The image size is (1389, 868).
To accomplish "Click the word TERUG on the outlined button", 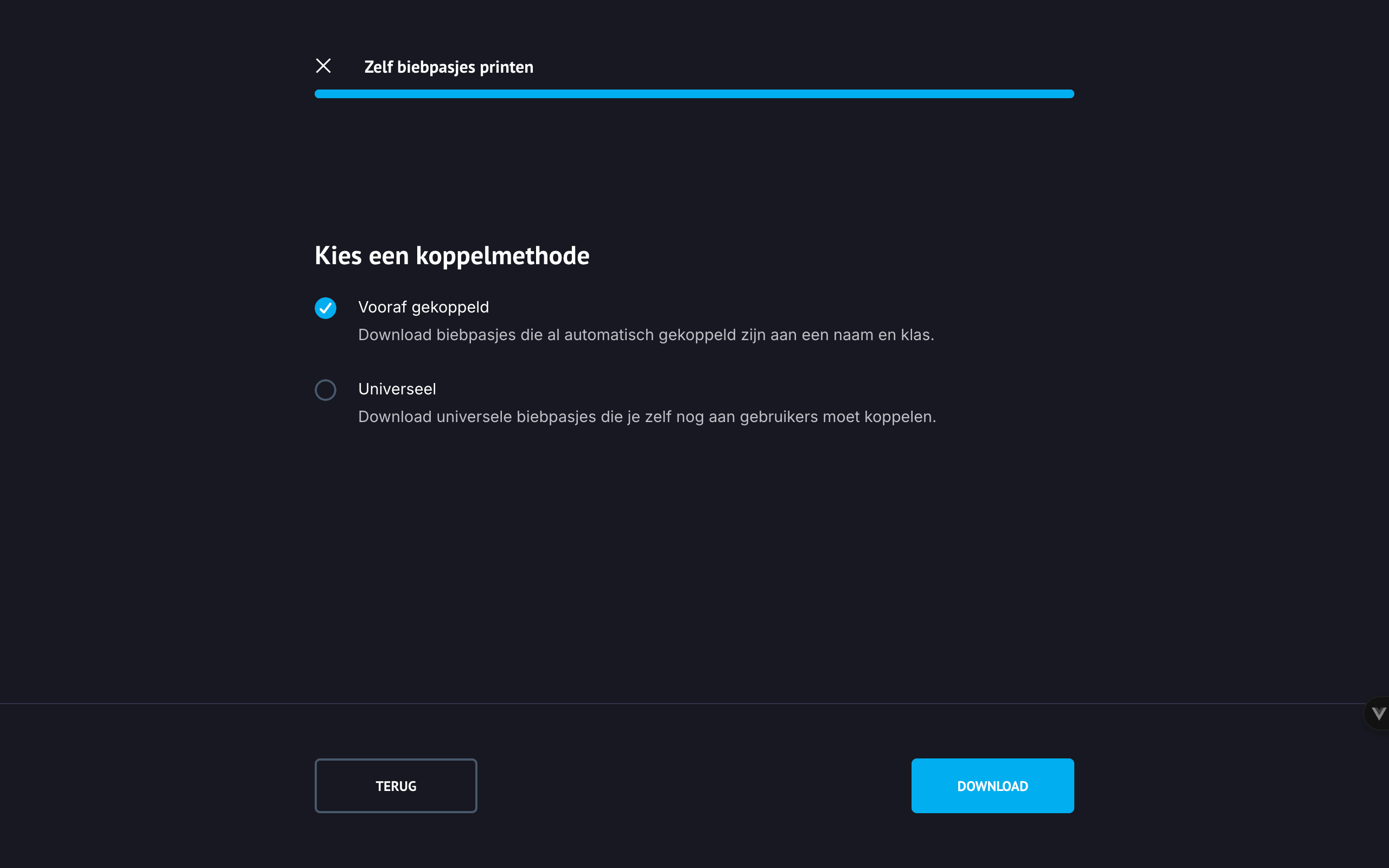I will point(396,786).
